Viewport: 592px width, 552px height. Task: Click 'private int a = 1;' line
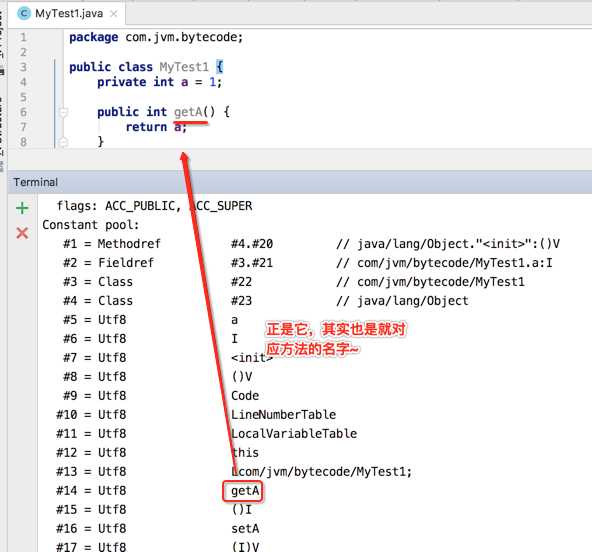159,82
